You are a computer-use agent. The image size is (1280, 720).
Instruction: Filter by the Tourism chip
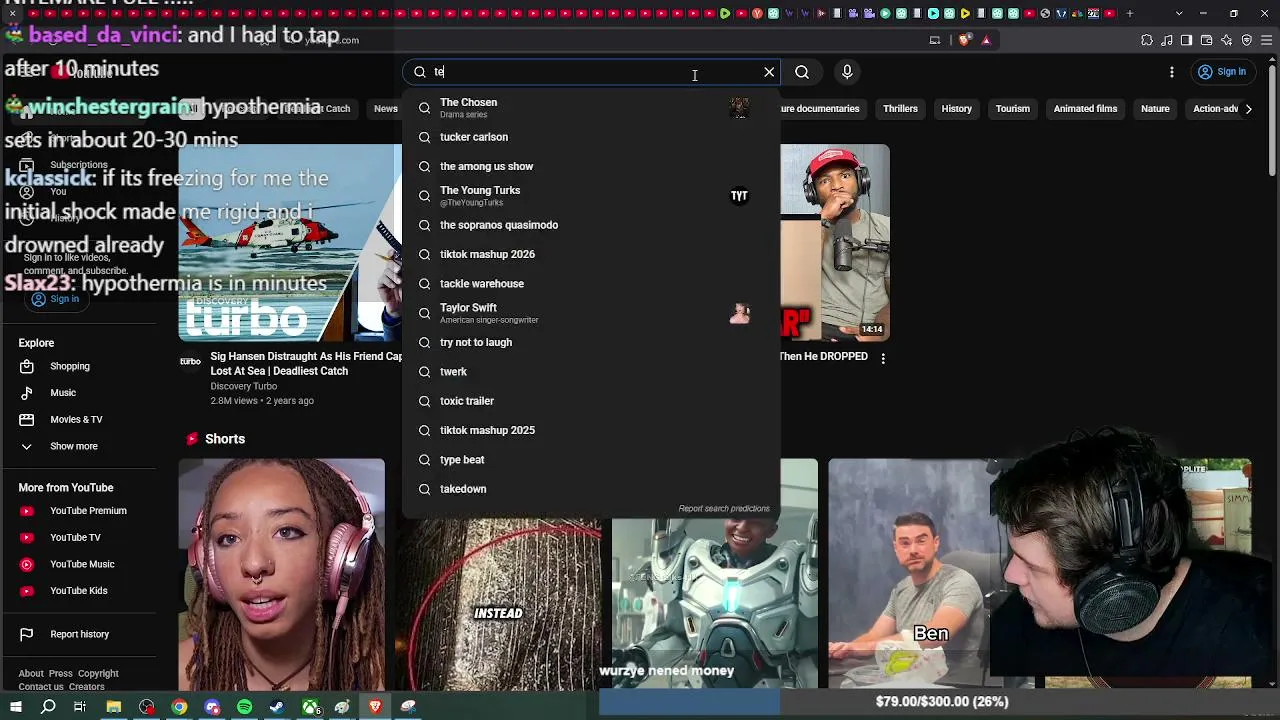coord(1012,109)
